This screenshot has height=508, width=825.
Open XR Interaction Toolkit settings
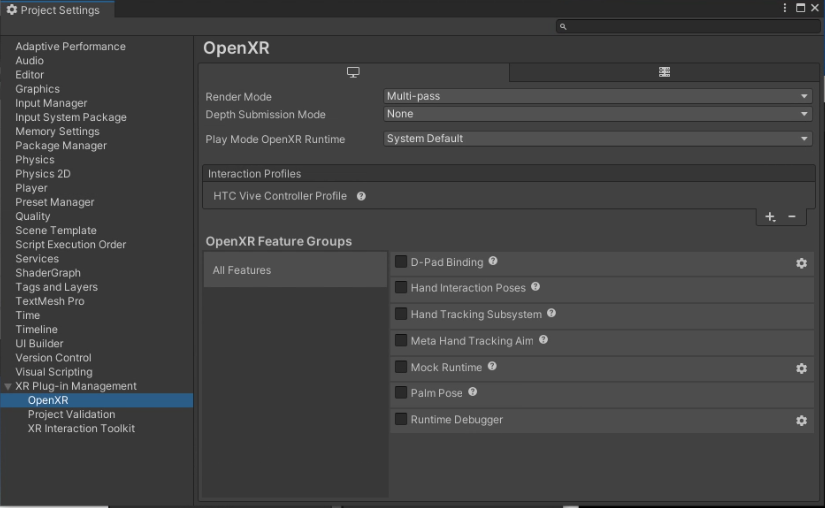tap(81, 428)
